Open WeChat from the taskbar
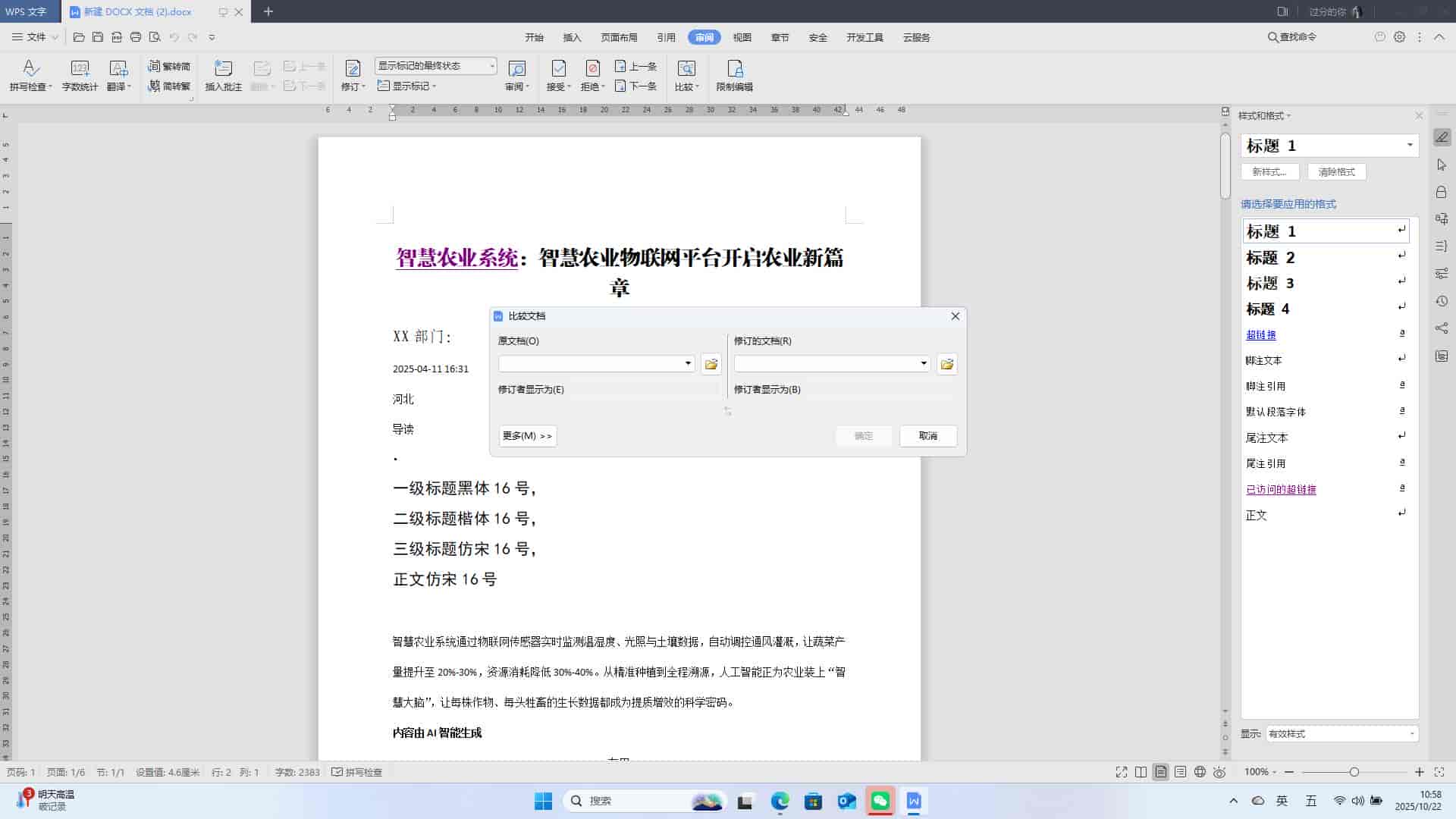Image resolution: width=1456 pixels, height=819 pixels. click(880, 801)
